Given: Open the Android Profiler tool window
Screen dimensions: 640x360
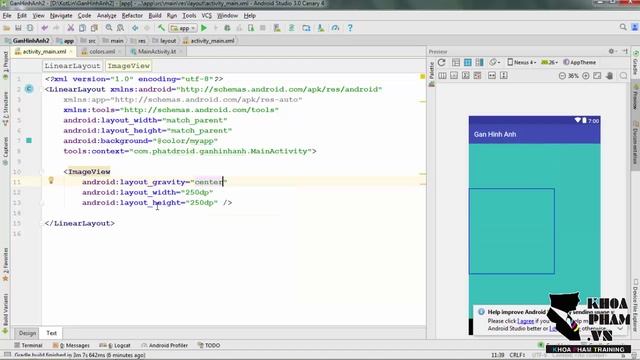Looking at the screenshot, I should (164, 345).
